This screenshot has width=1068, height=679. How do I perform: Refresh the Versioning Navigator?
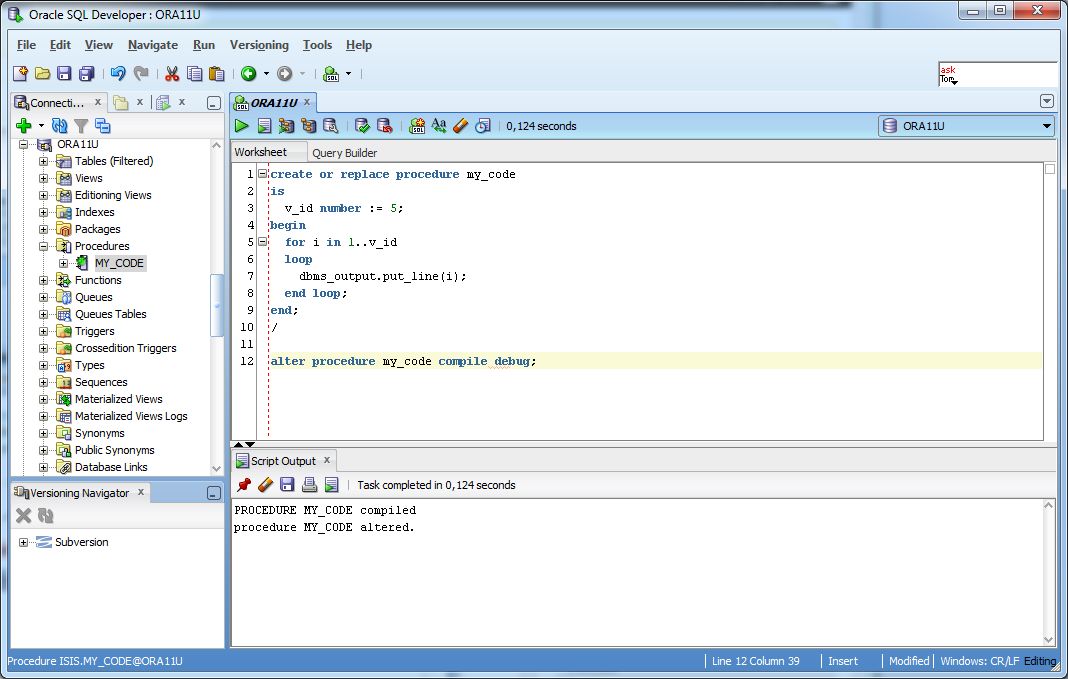pyautogui.click(x=46, y=516)
